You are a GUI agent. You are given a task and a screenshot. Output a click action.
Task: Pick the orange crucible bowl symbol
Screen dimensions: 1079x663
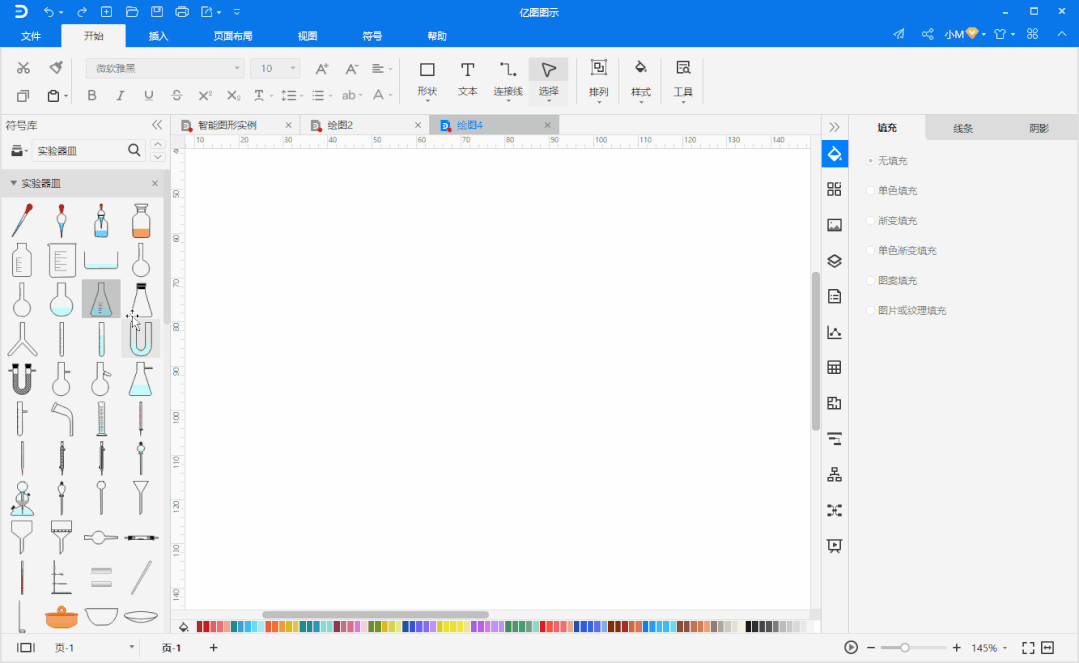point(61,617)
